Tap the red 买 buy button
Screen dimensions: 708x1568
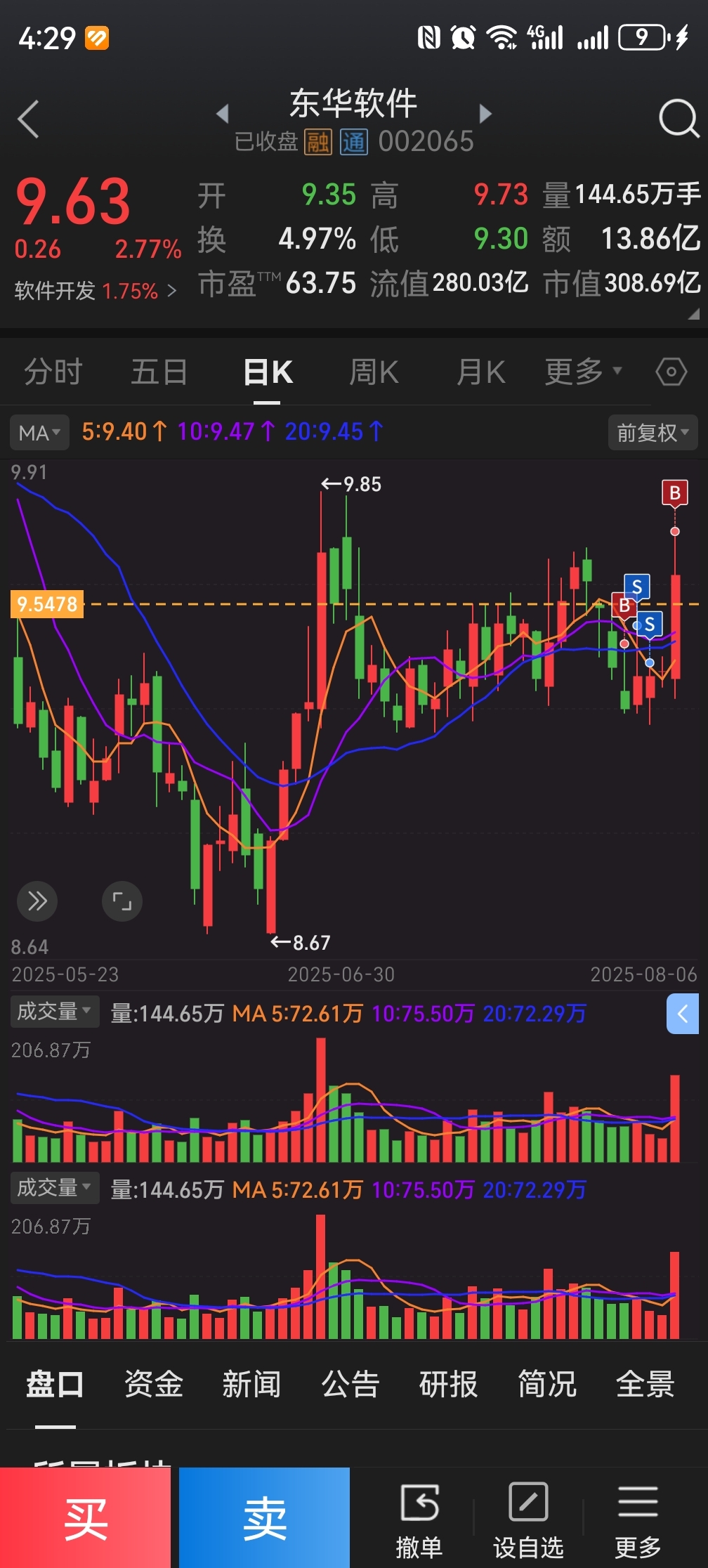pos(85,1517)
